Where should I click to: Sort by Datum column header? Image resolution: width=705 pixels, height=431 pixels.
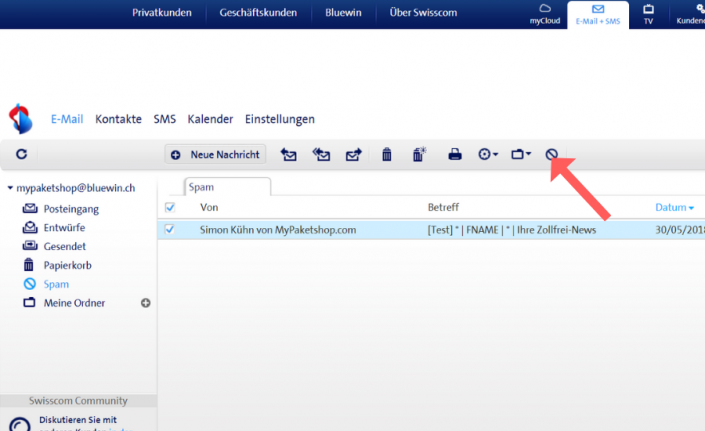pyautogui.click(x=673, y=207)
